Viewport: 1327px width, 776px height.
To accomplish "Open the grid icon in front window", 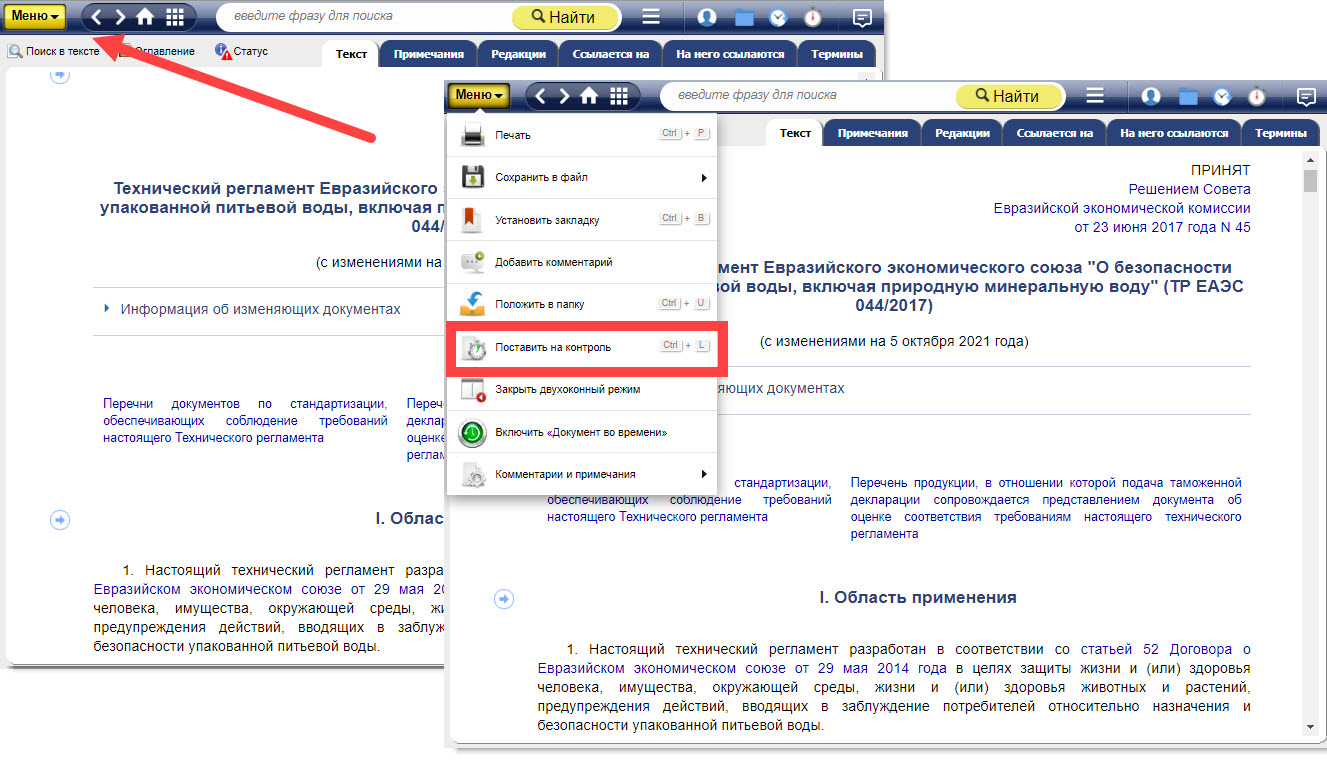I will click(619, 96).
